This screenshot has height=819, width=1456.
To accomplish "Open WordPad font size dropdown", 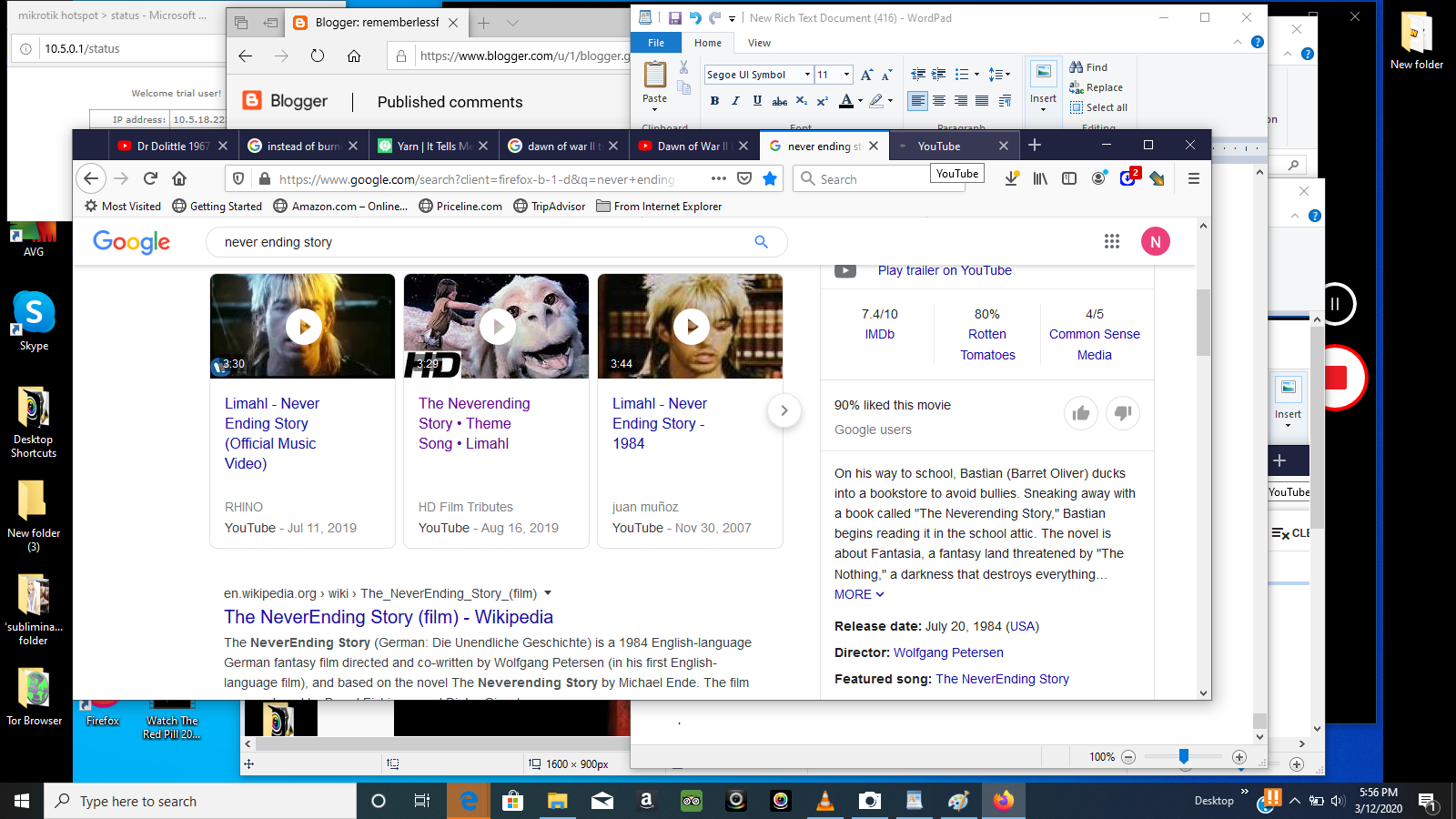I will (846, 75).
